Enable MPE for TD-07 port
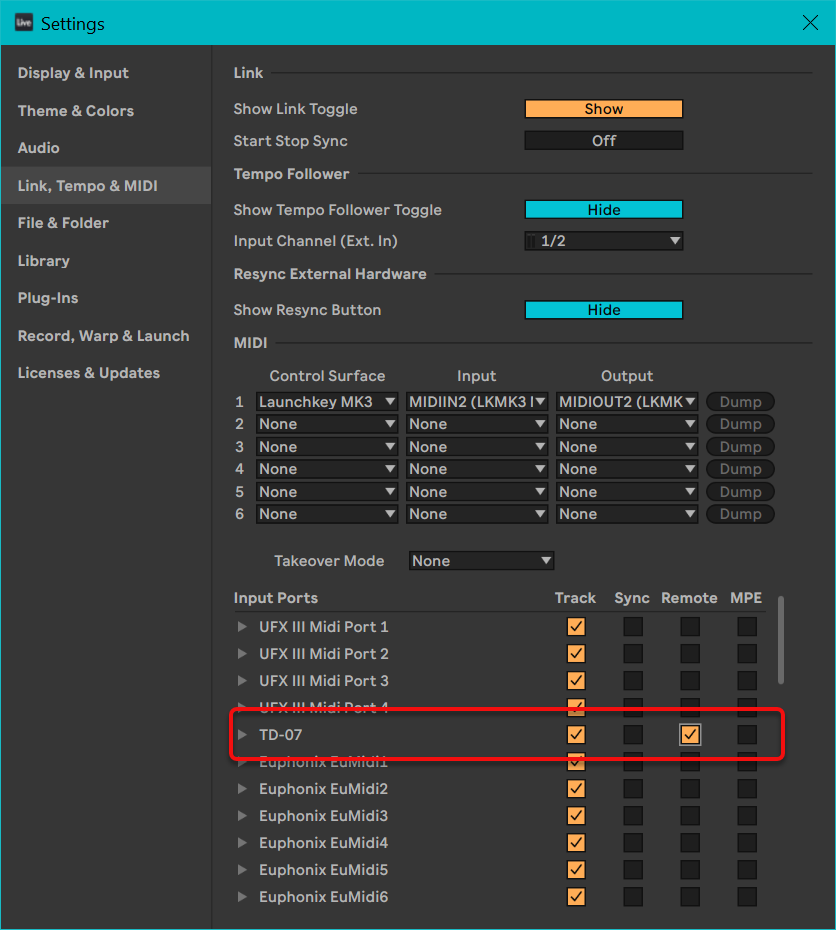This screenshot has height=930, width=836. tap(747, 735)
